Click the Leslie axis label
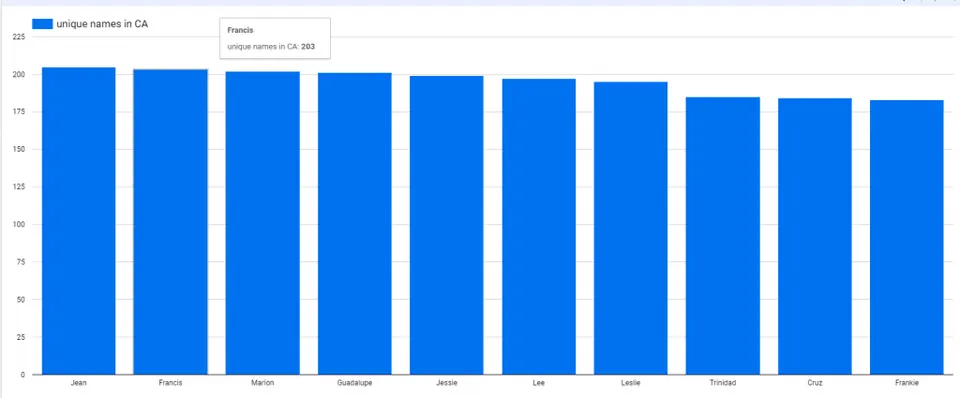Image resolution: width=960 pixels, height=398 pixels. click(x=631, y=383)
